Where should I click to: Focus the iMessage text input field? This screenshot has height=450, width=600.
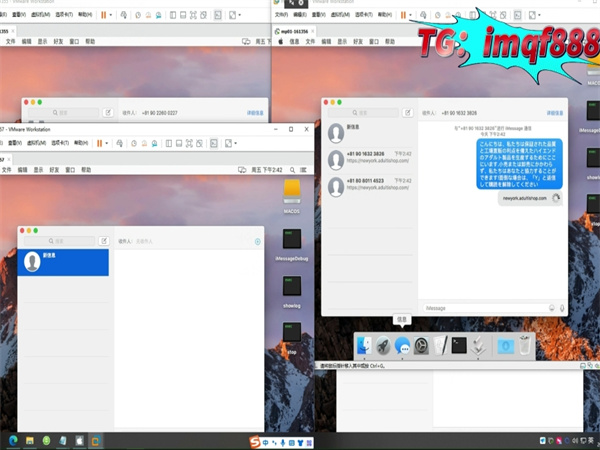(x=482, y=307)
